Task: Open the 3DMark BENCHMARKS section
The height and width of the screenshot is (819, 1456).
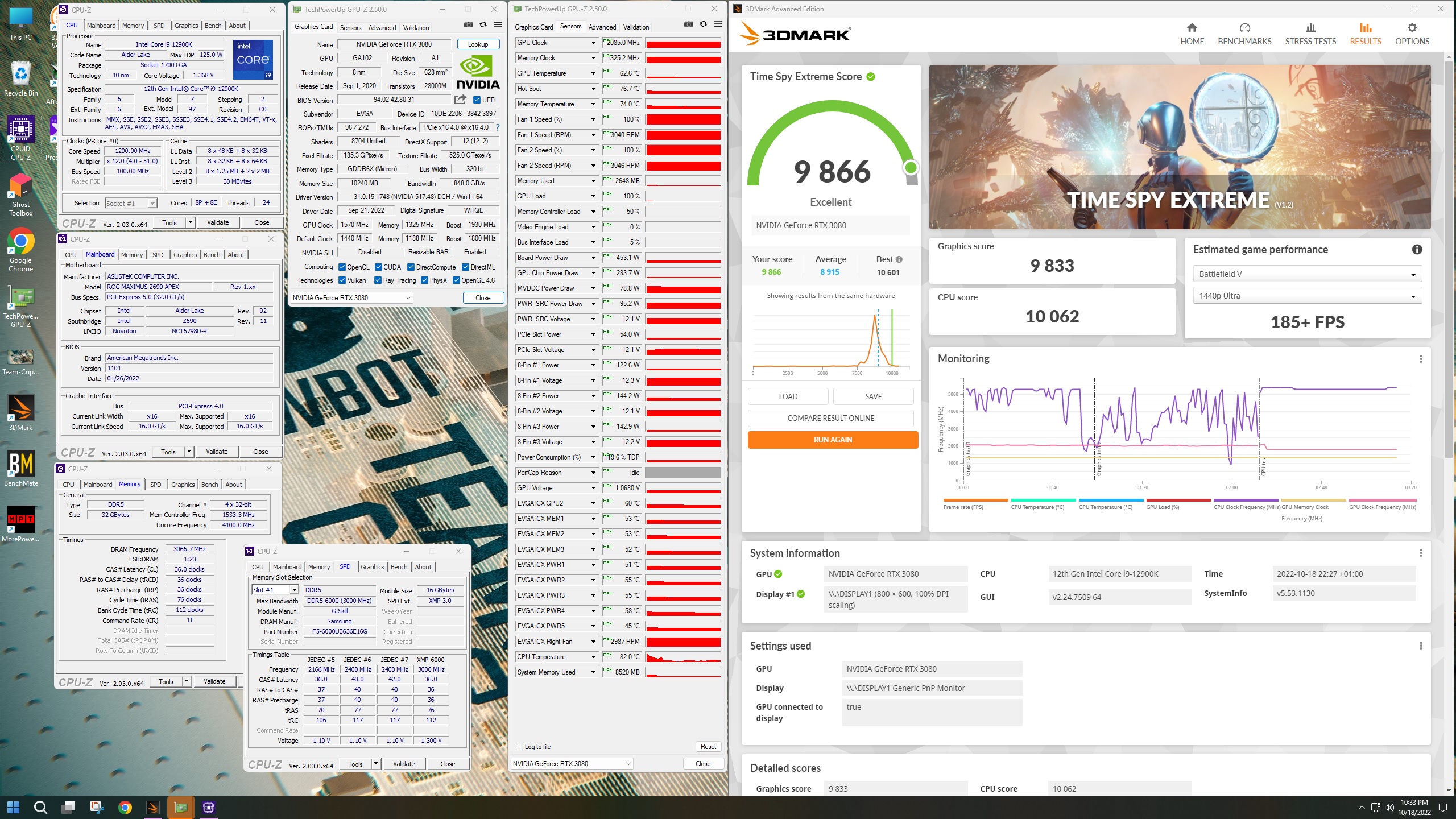Action: (1244, 34)
